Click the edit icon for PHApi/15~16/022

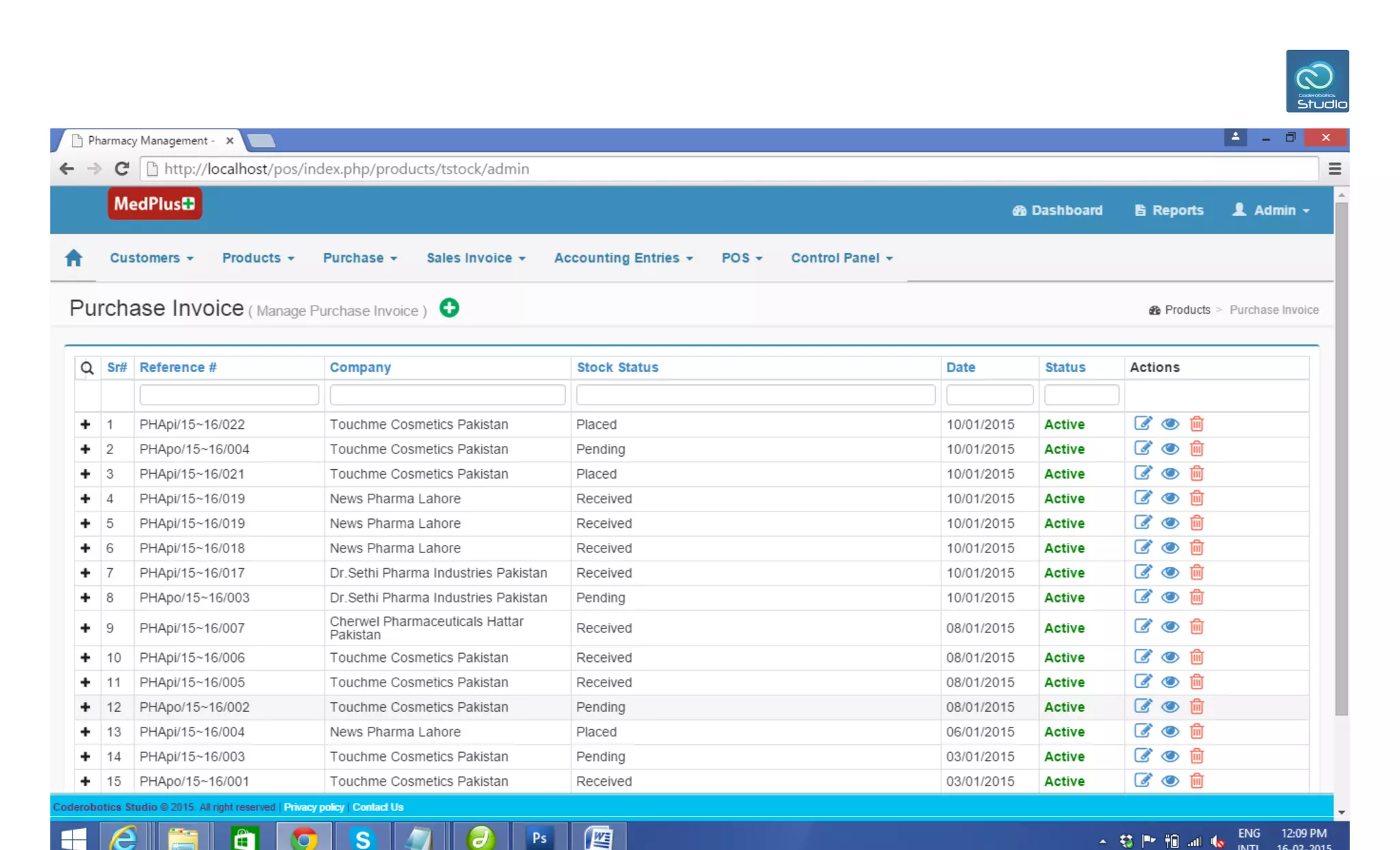tap(1142, 424)
